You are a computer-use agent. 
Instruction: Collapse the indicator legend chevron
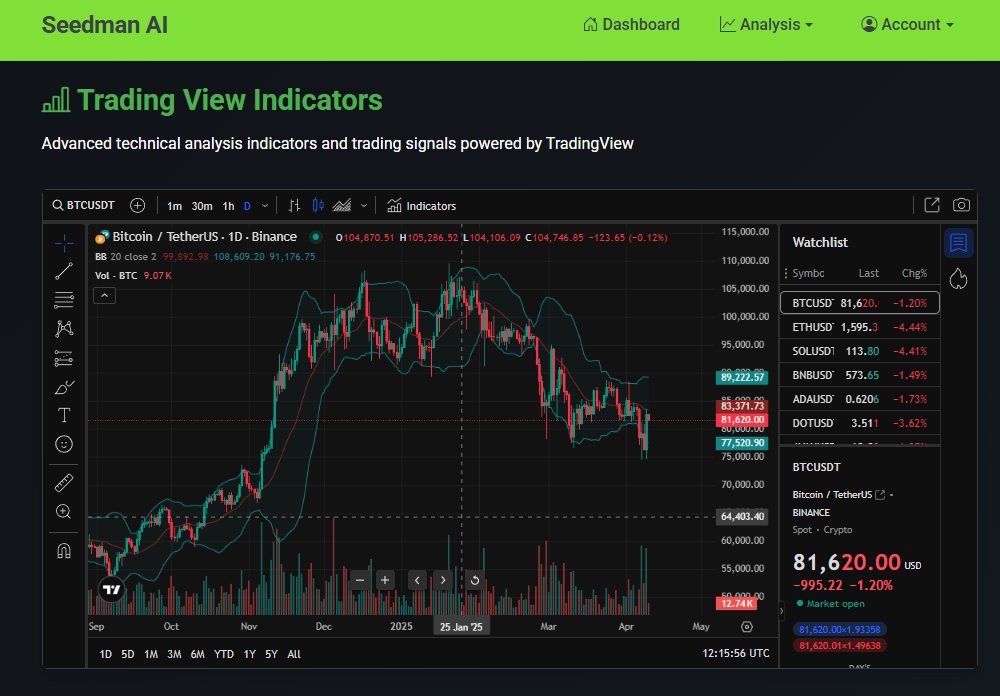coord(105,295)
